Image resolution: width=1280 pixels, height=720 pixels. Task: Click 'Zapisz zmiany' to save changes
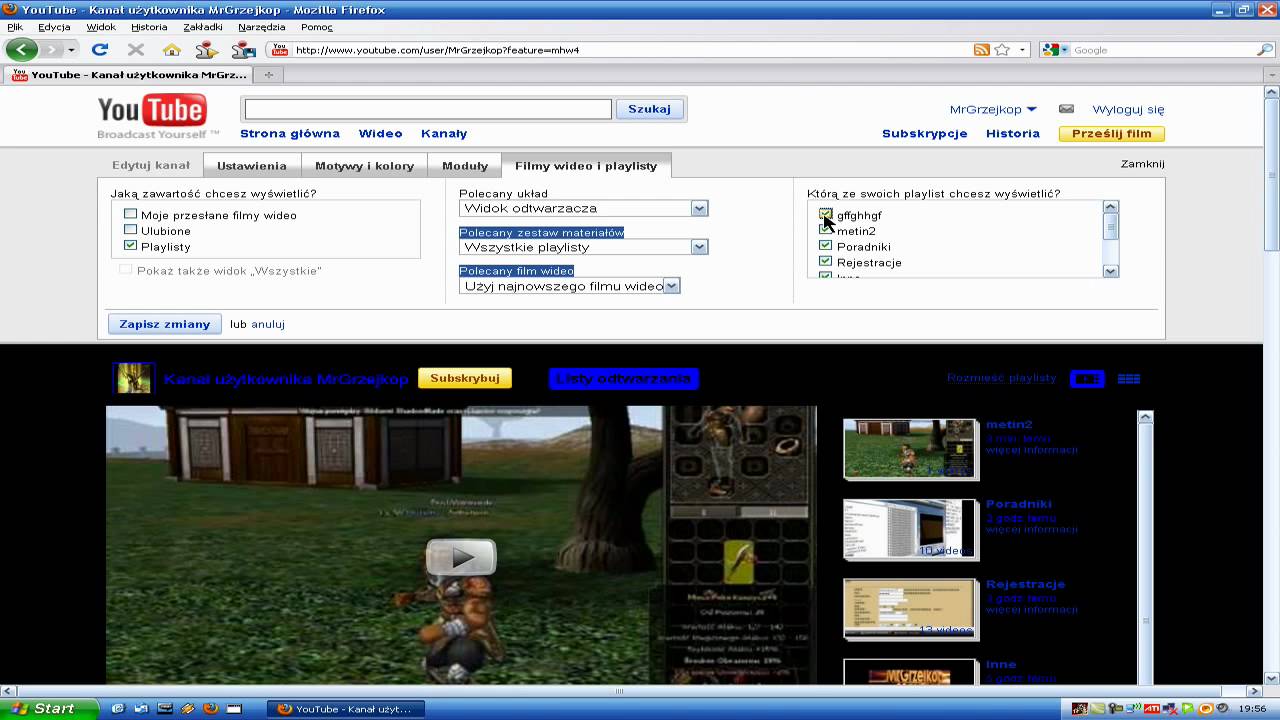(x=165, y=324)
